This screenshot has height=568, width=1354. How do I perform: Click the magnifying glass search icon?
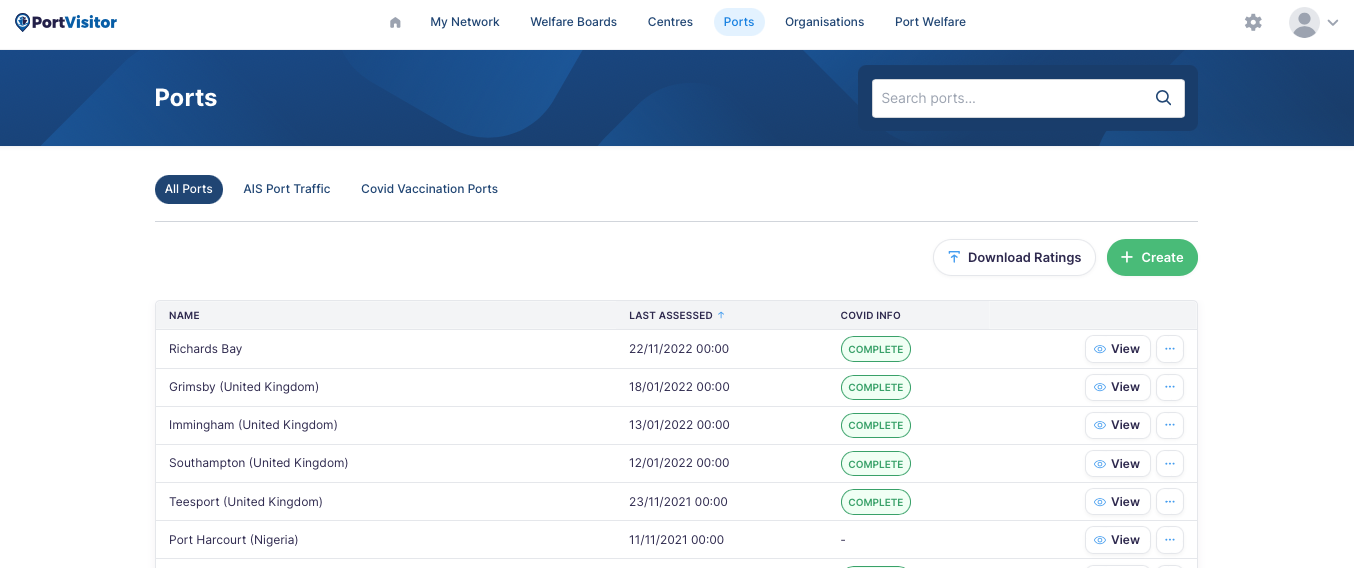point(1163,98)
